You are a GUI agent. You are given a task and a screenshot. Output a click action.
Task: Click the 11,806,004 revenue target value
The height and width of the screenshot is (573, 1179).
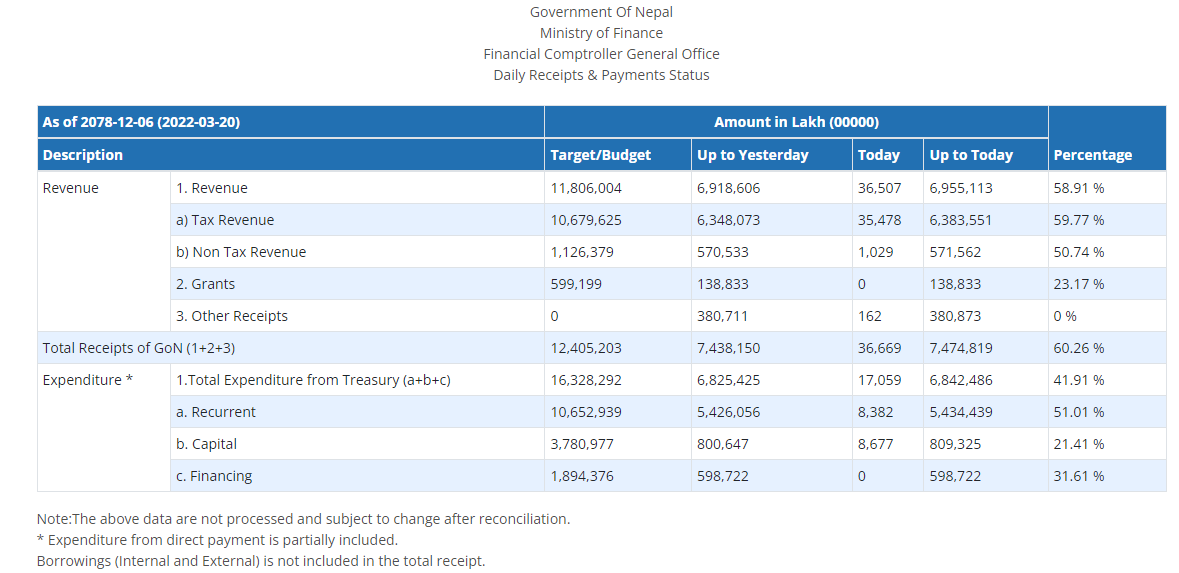tap(586, 188)
